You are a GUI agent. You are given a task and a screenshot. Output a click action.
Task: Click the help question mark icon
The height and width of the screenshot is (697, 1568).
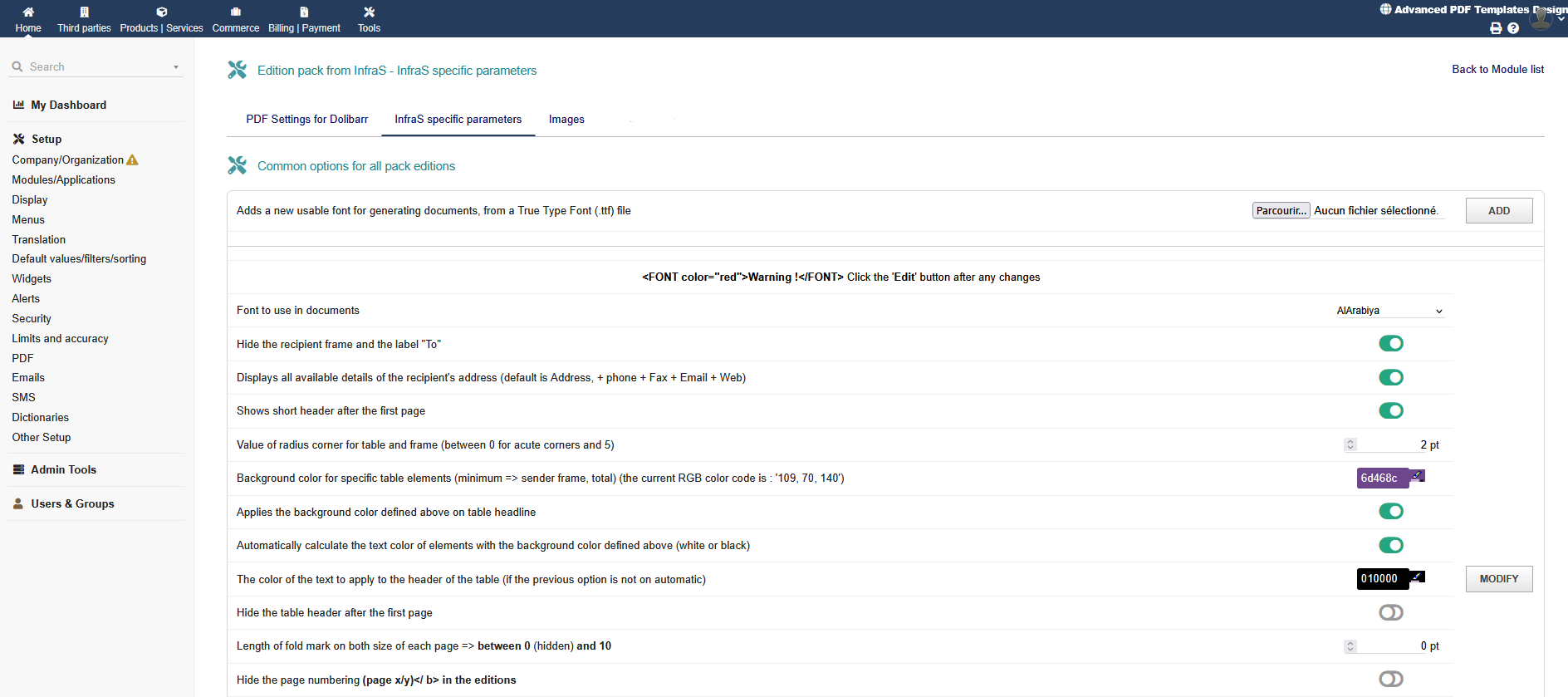click(x=1513, y=28)
